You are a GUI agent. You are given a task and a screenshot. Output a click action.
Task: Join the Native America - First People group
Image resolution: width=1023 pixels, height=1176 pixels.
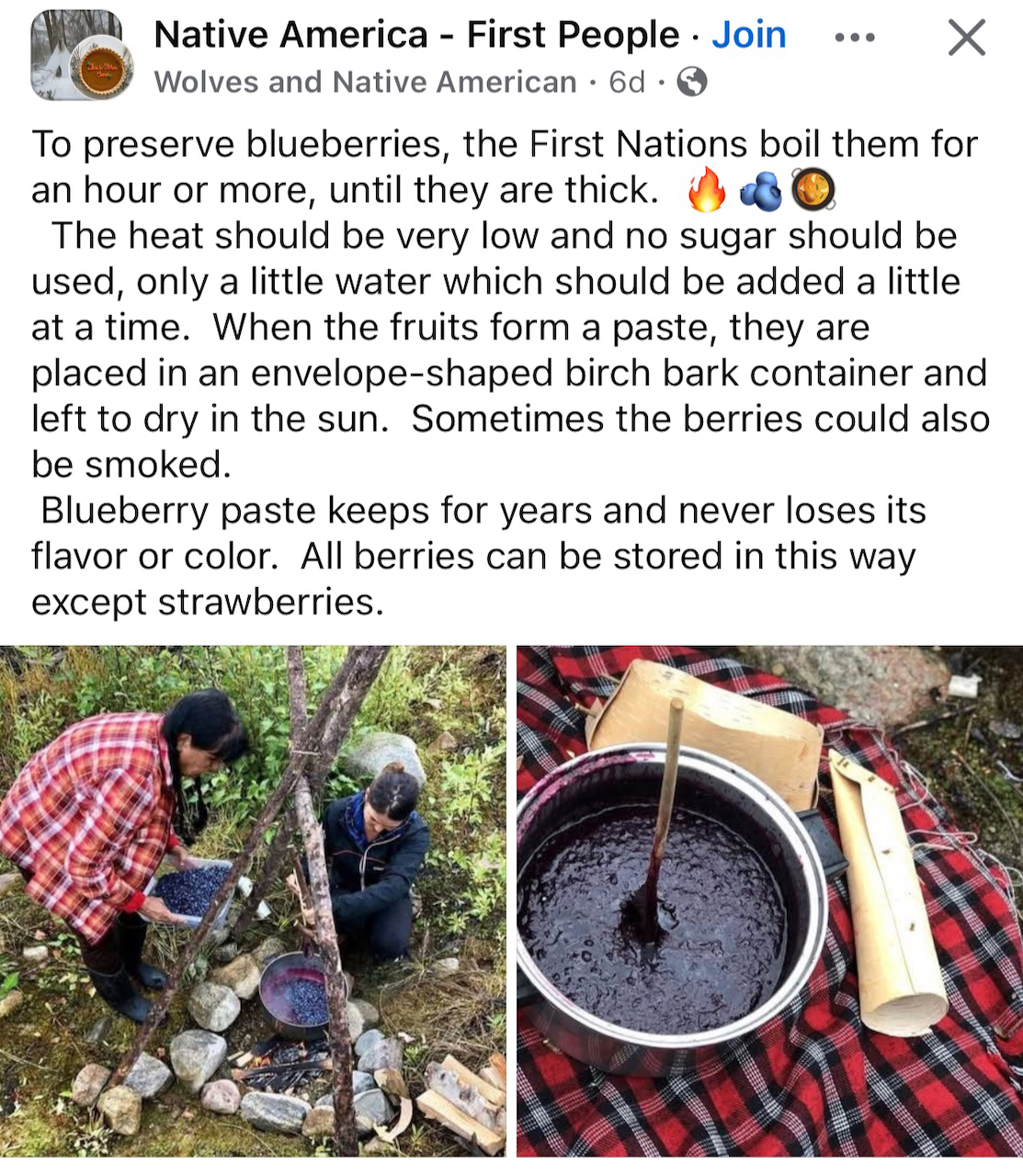pos(749,35)
